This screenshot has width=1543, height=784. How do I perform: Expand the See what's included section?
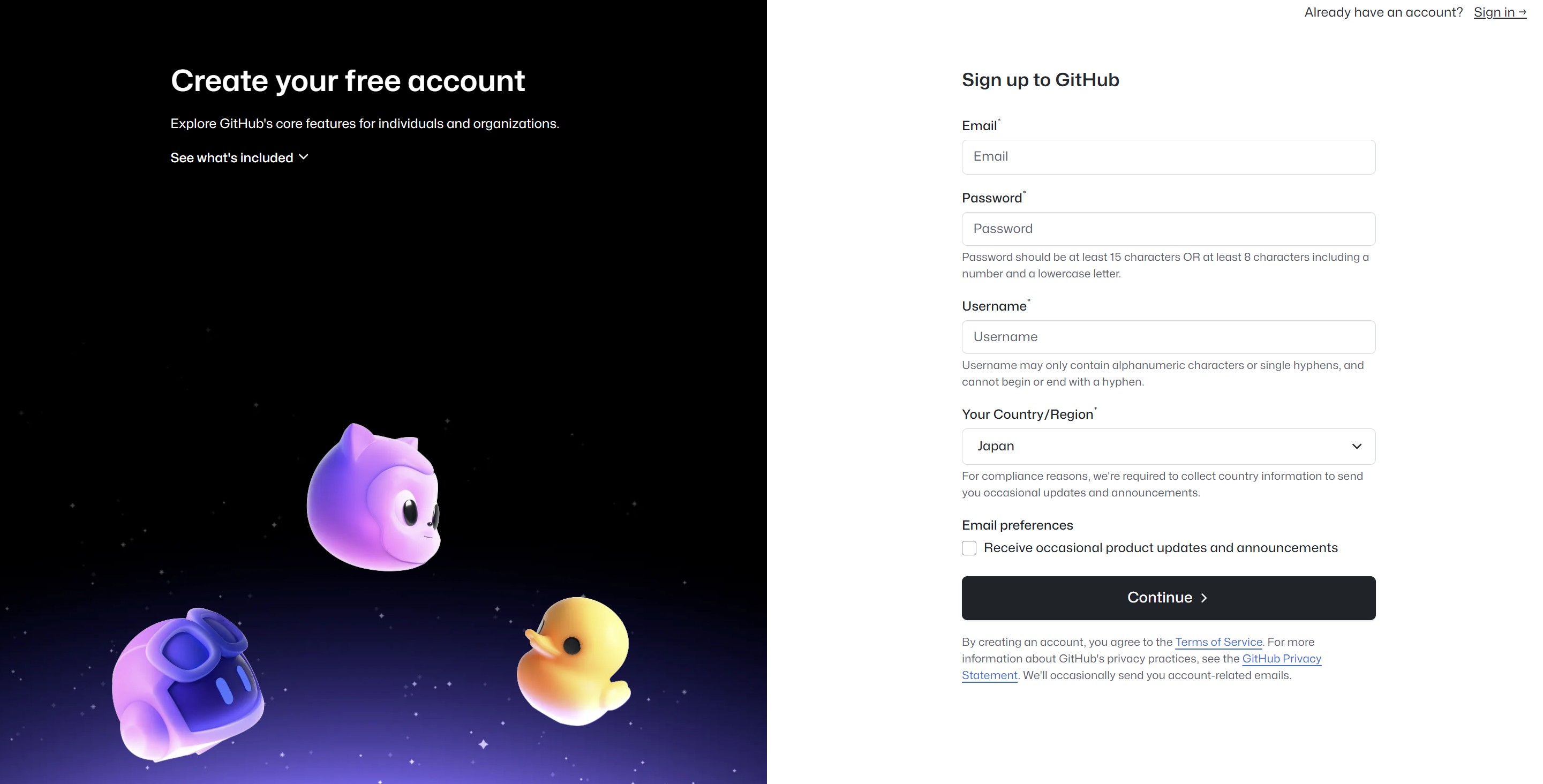click(232, 157)
